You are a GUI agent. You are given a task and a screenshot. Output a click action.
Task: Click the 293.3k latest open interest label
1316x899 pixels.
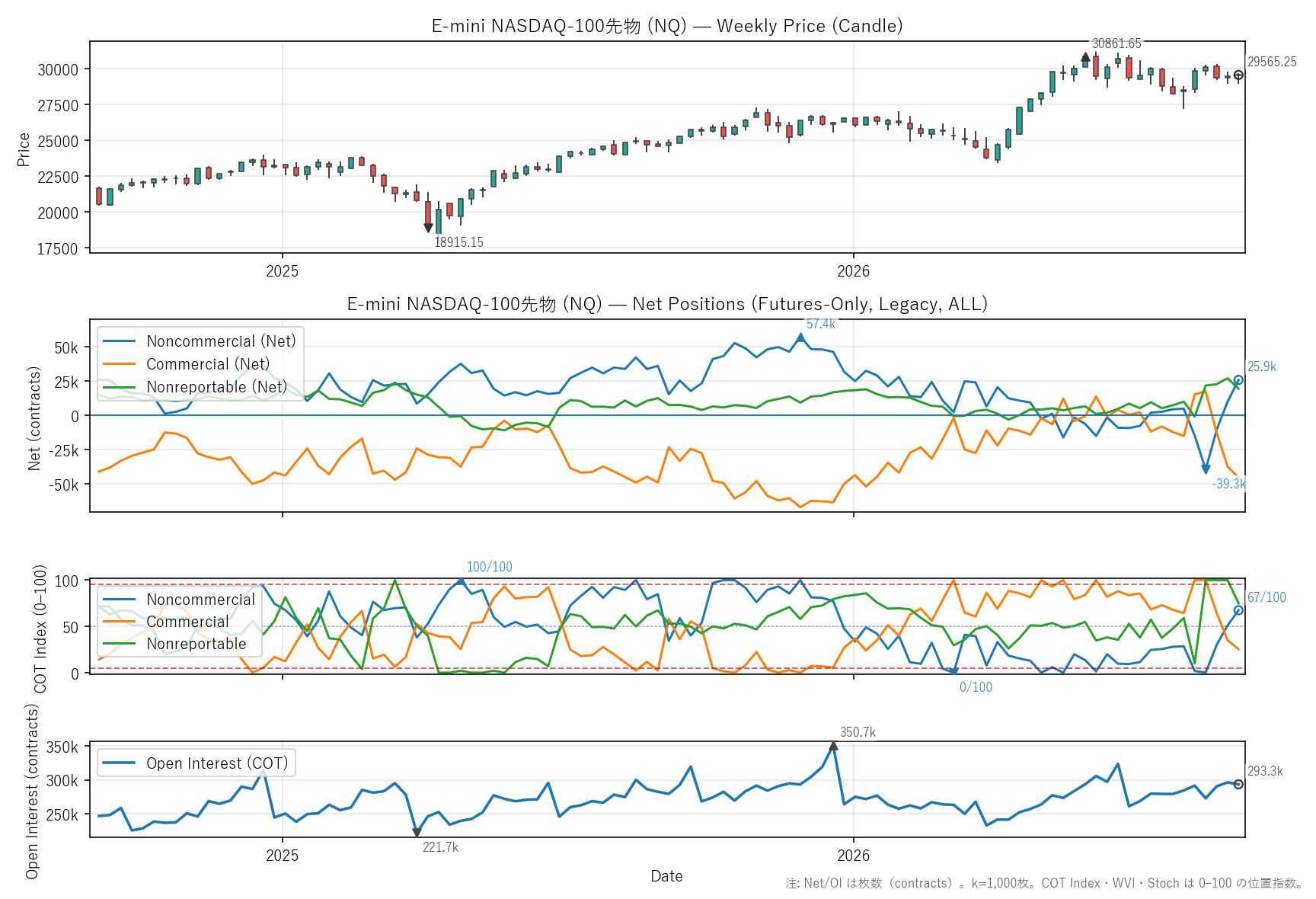pyautogui.click(x=1265, y=771)
